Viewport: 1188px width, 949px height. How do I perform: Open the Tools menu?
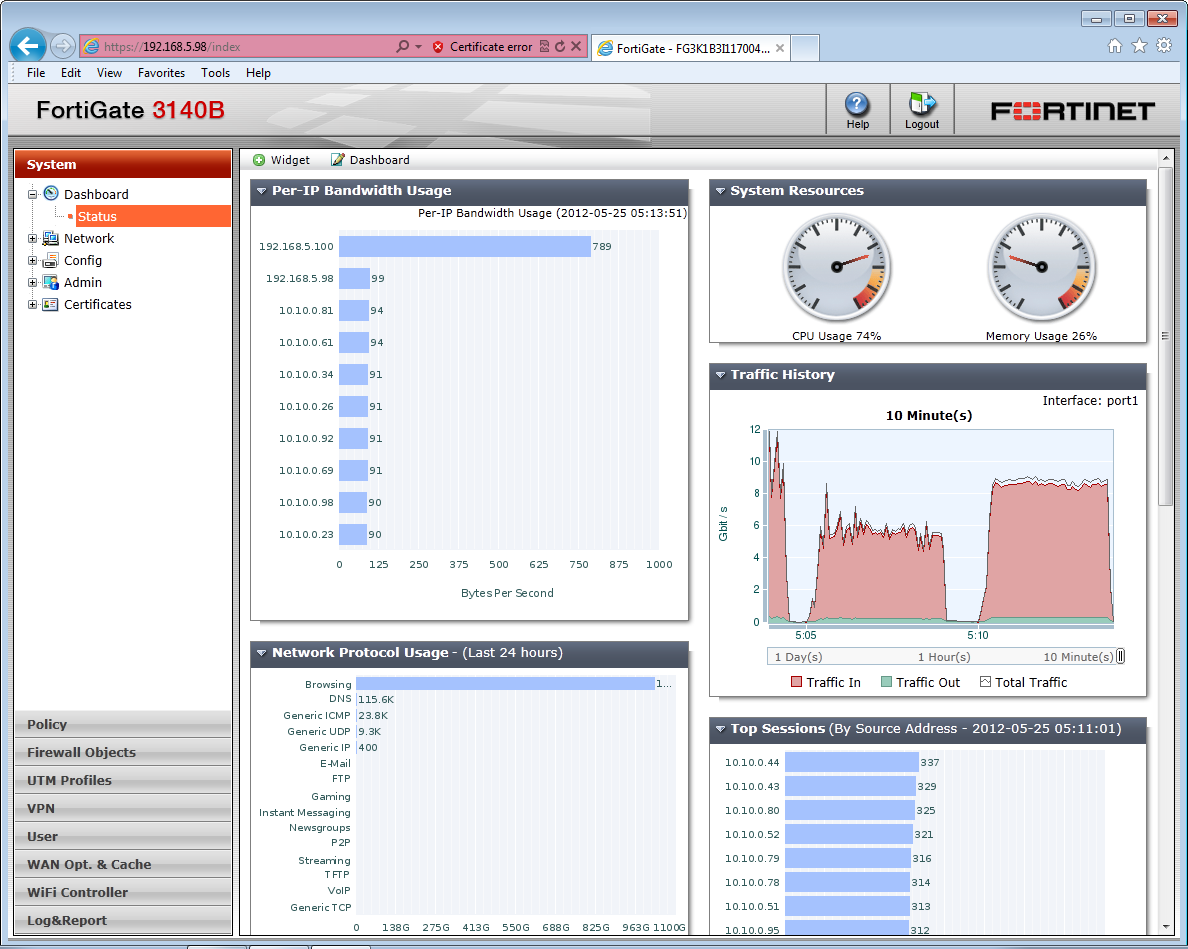[x=215, y=73]
